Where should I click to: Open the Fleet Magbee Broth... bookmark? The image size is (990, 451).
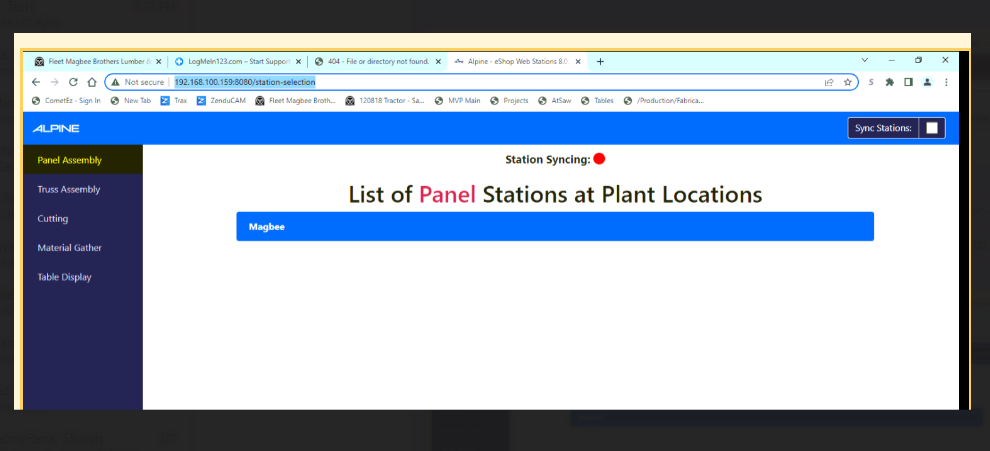pos(295,100)
